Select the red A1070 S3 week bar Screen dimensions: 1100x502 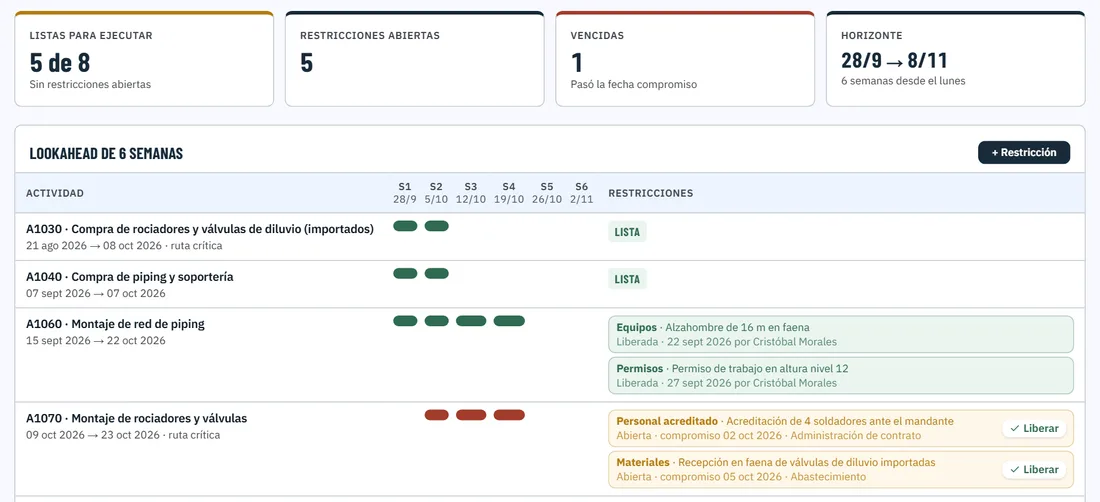[x=471, y=415]
